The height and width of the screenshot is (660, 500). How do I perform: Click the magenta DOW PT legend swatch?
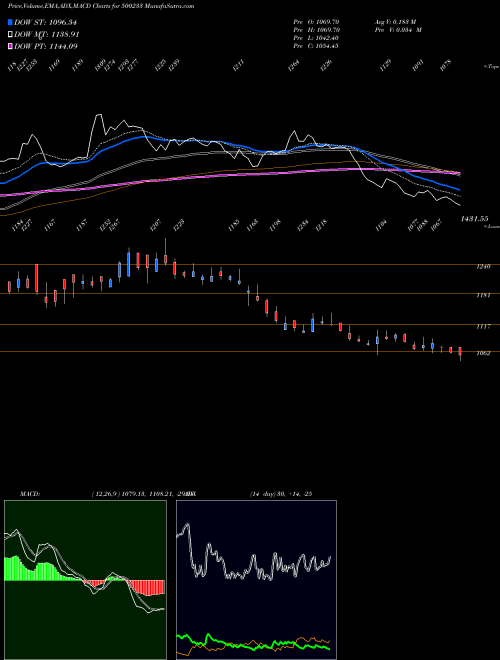pos(10,46)
